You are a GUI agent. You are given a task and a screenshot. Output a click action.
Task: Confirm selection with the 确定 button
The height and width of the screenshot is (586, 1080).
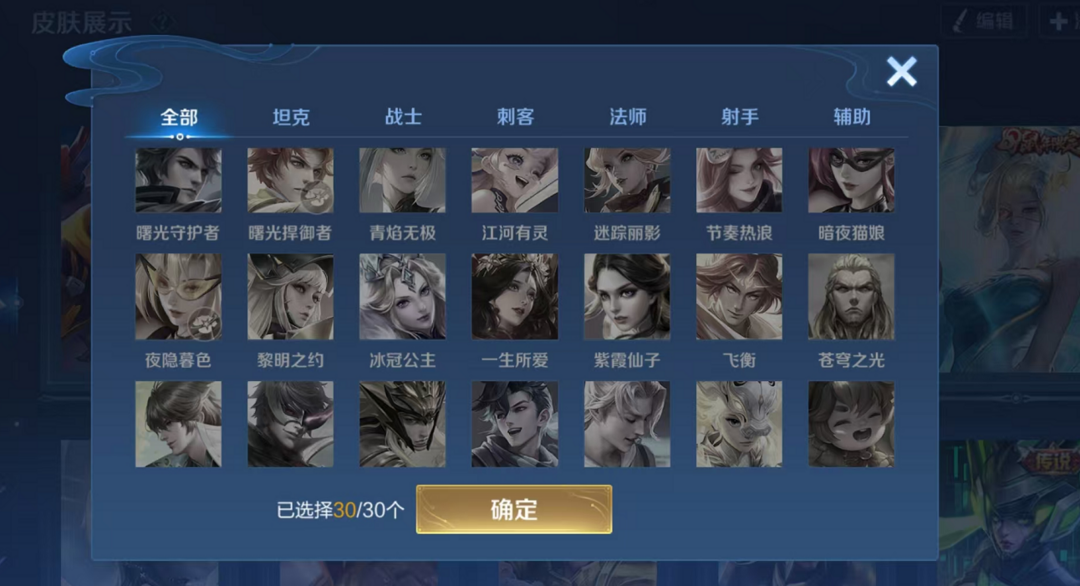pyautogui.click(x=514, y=510)
